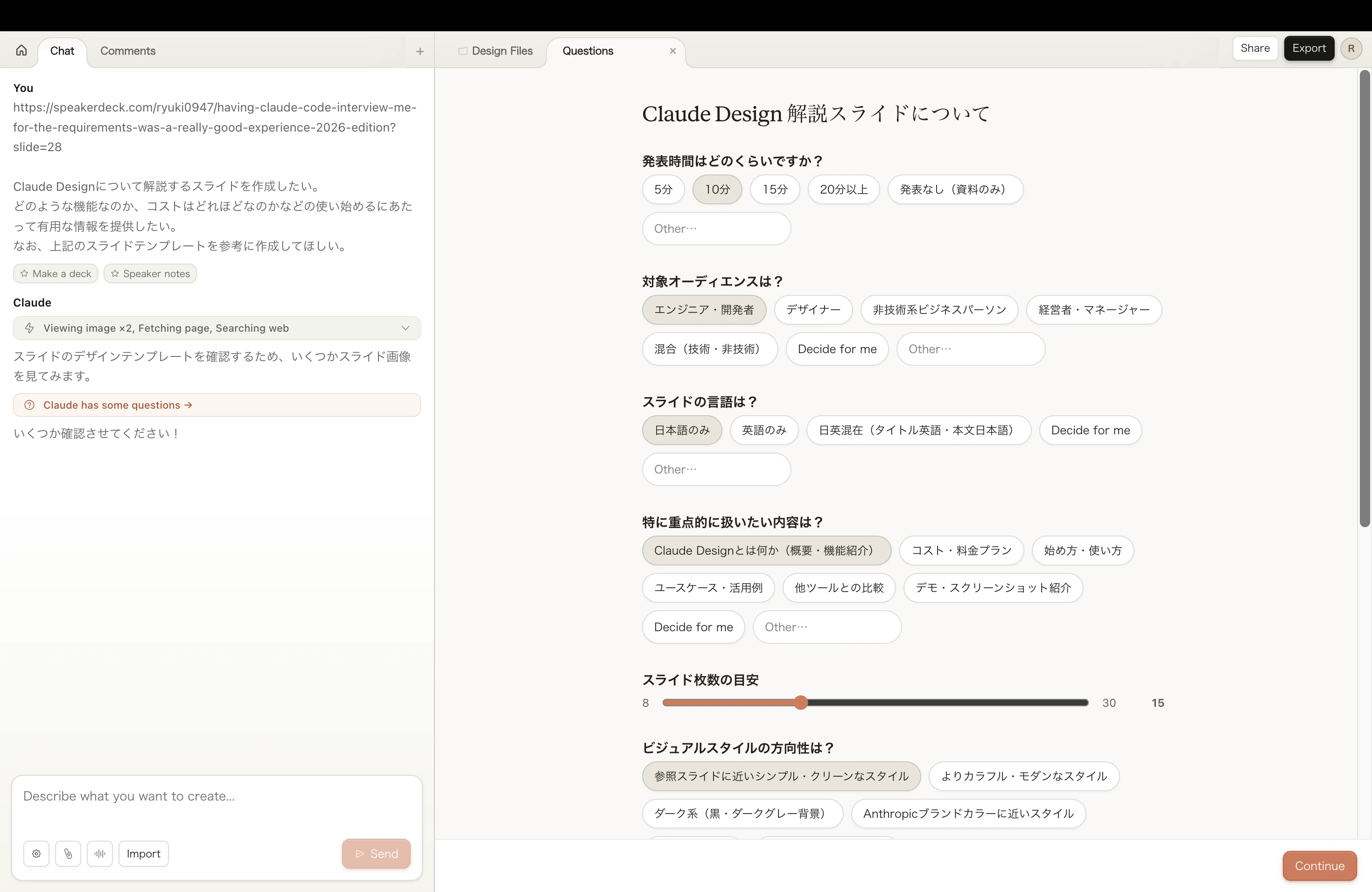This screenshot has width=1372, height=892.
Task: Close the Questions tab
Action: coord(672,51)
